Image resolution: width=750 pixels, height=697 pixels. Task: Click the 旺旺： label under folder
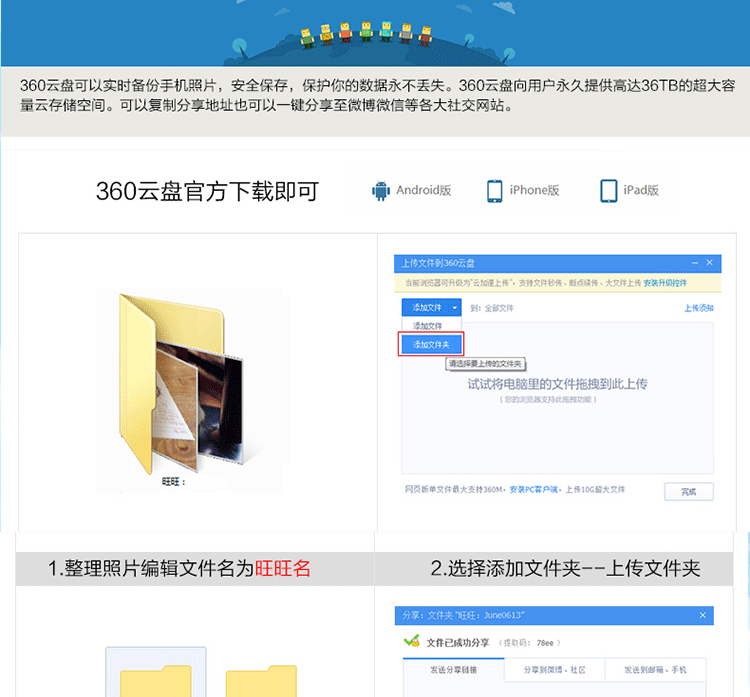pyautogui.click(x=174, y=482)
